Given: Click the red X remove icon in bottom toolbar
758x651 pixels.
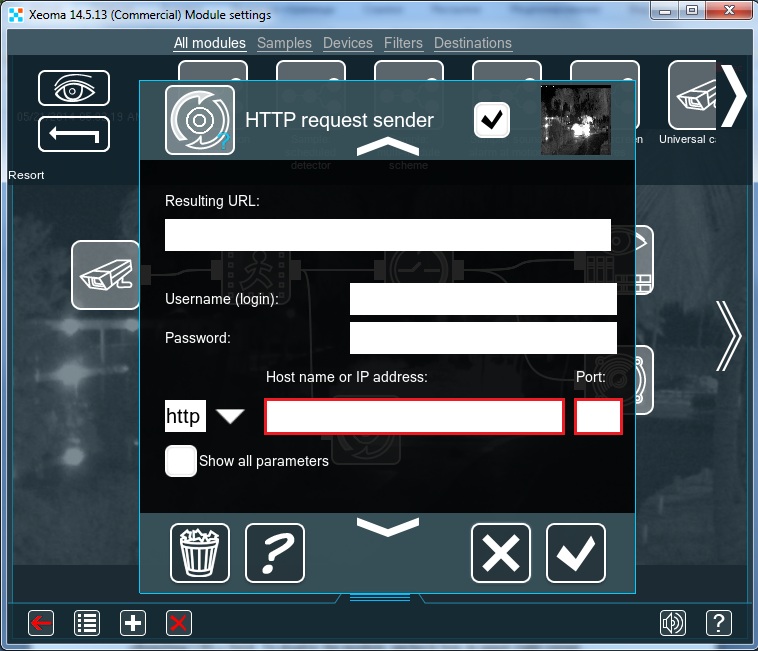Looking at the screenshot, I should tap(179, 623).
